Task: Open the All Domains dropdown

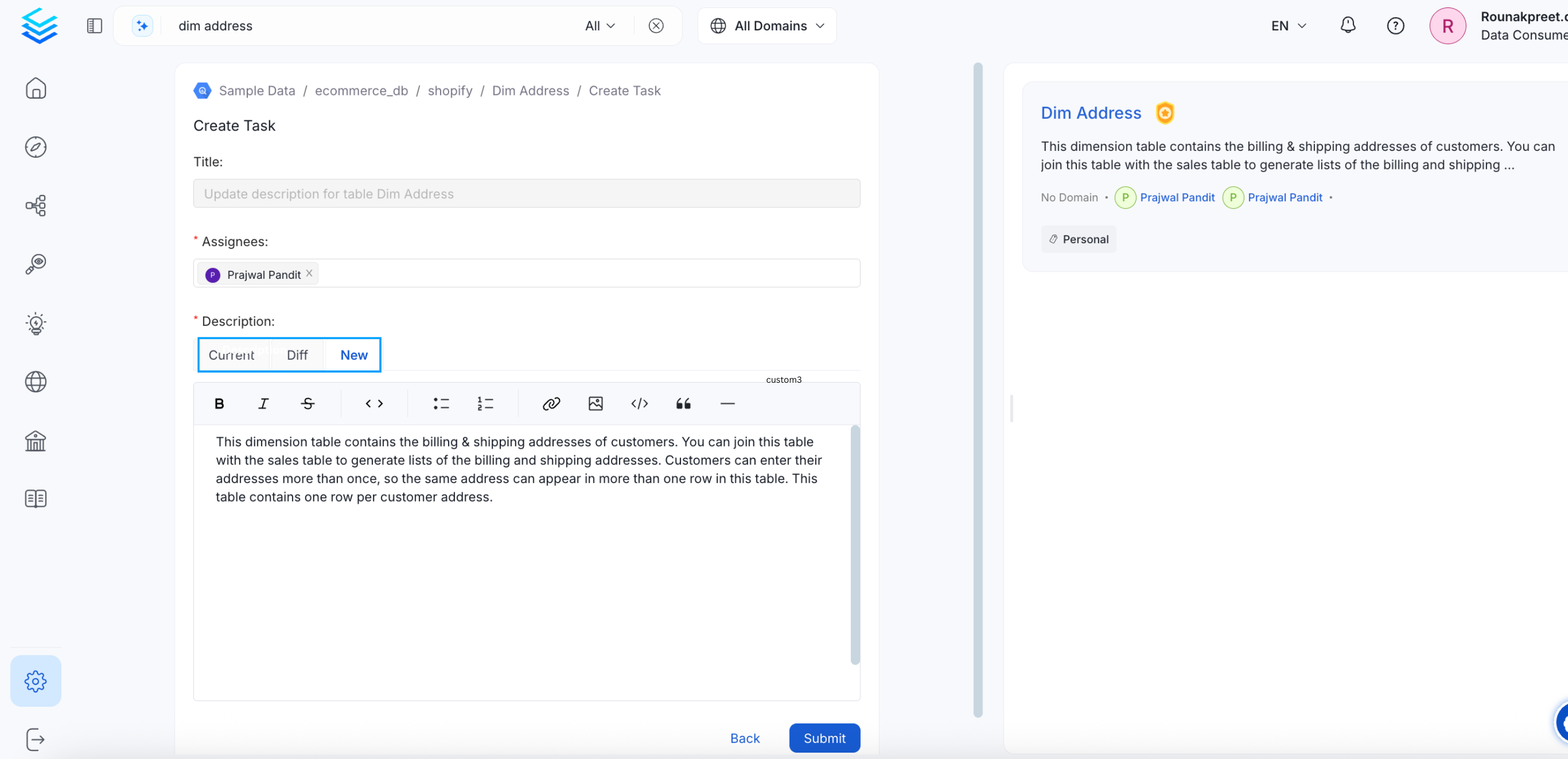Action: (x=767, y=26)
